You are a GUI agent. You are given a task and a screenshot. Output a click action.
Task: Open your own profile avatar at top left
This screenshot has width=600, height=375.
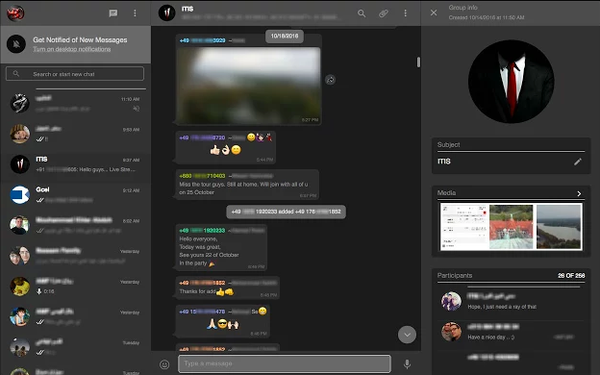point(16,13)
